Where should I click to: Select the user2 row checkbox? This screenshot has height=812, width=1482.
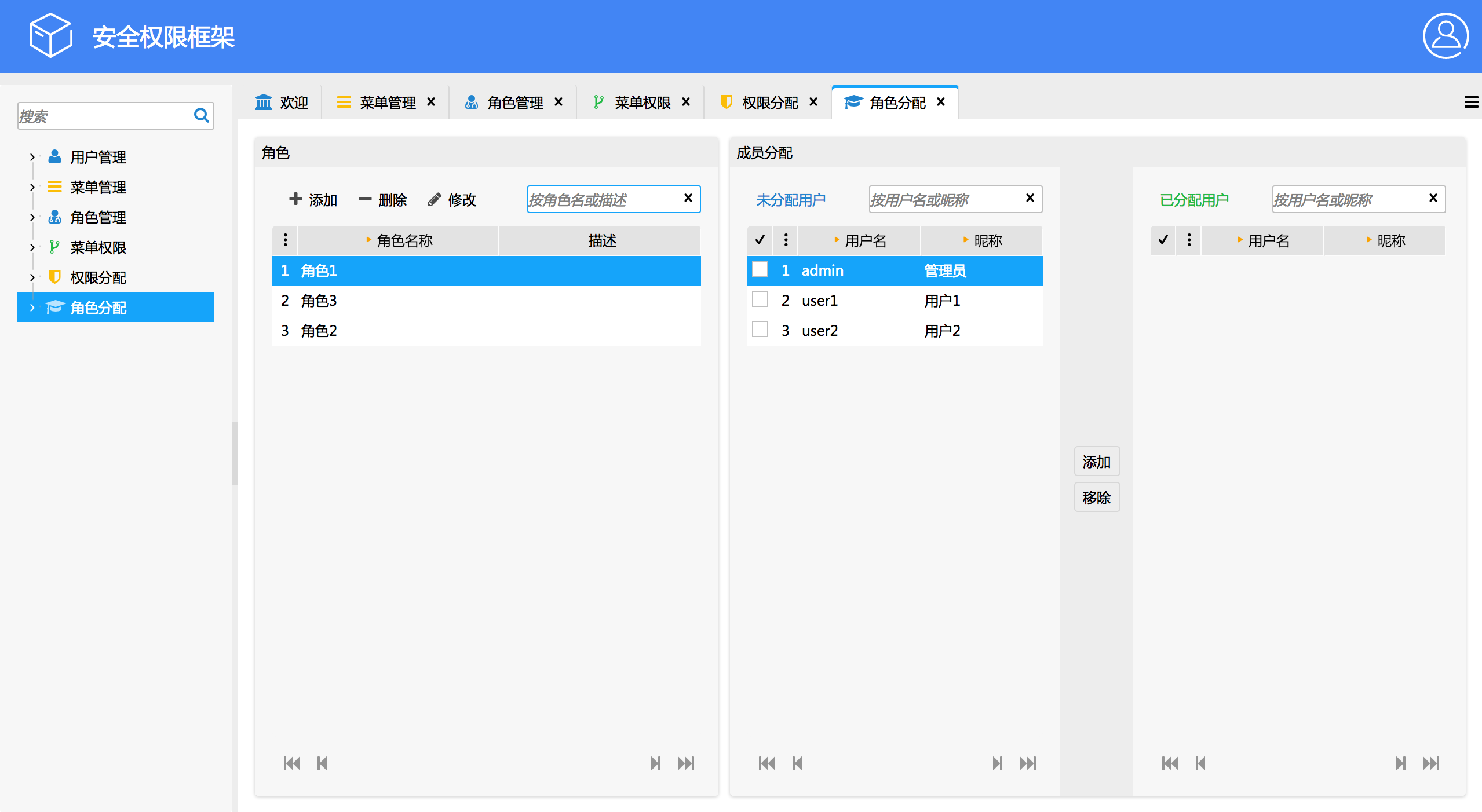tap(760, 330)
